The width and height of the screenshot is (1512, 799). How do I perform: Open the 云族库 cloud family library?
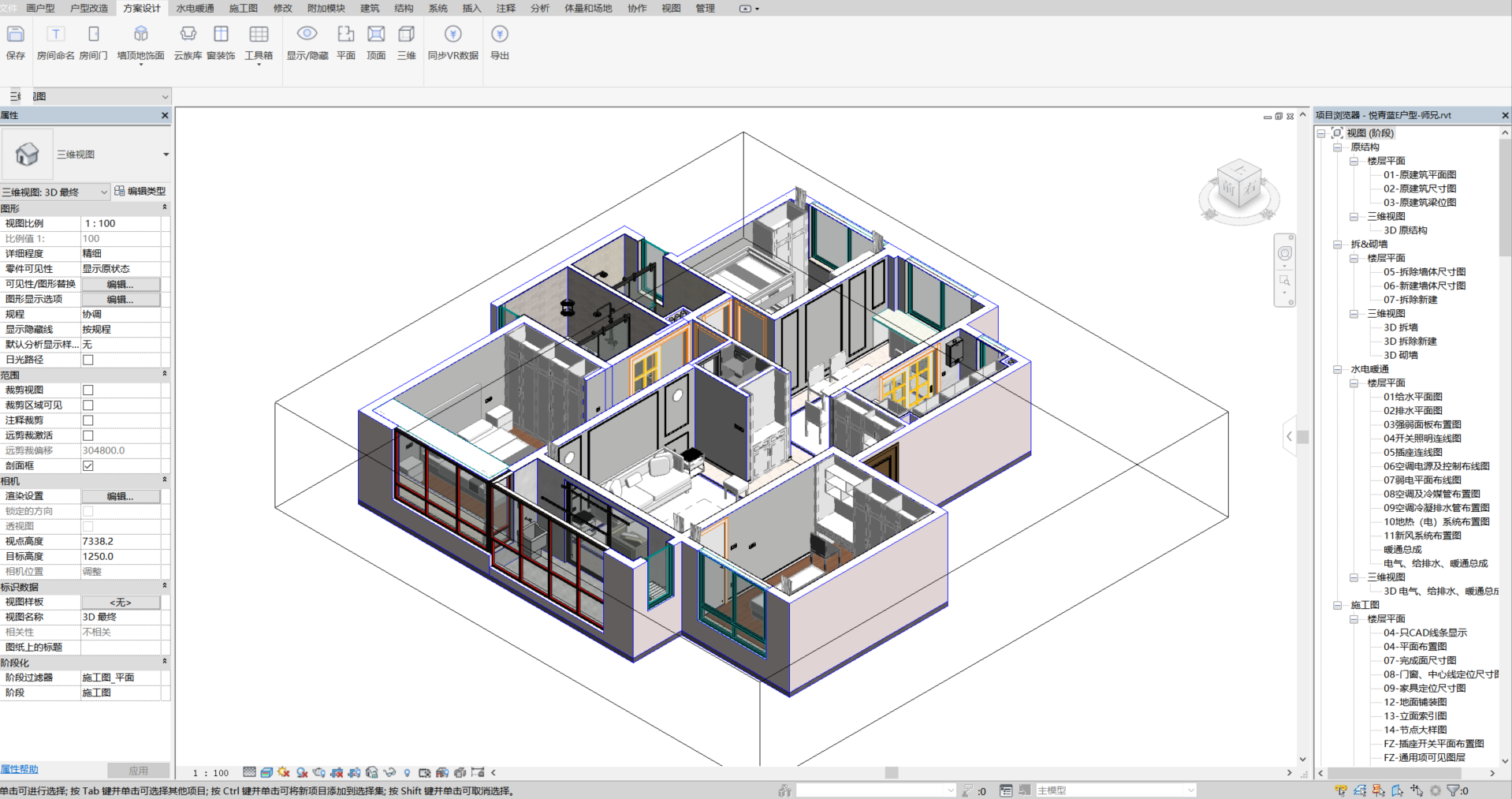pyautogui.click(x=188, y=35)
